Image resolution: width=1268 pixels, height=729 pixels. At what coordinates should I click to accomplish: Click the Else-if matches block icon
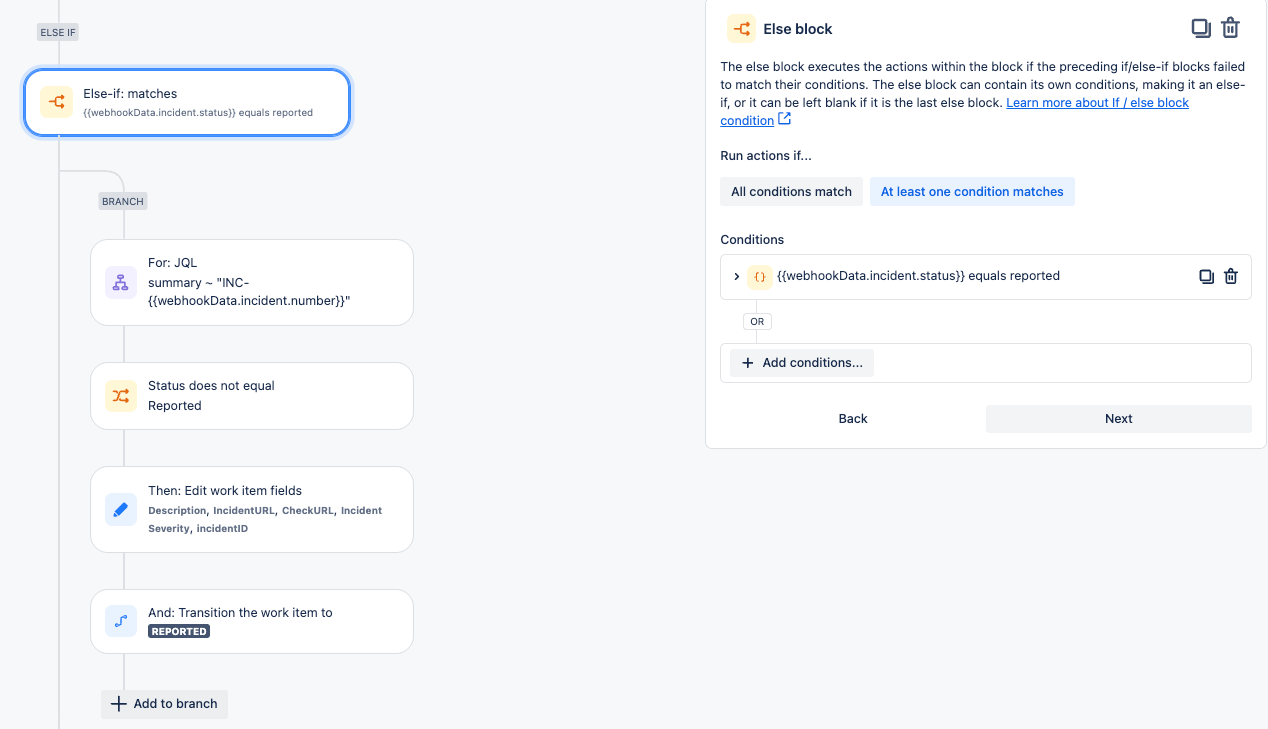click(56, 102)
